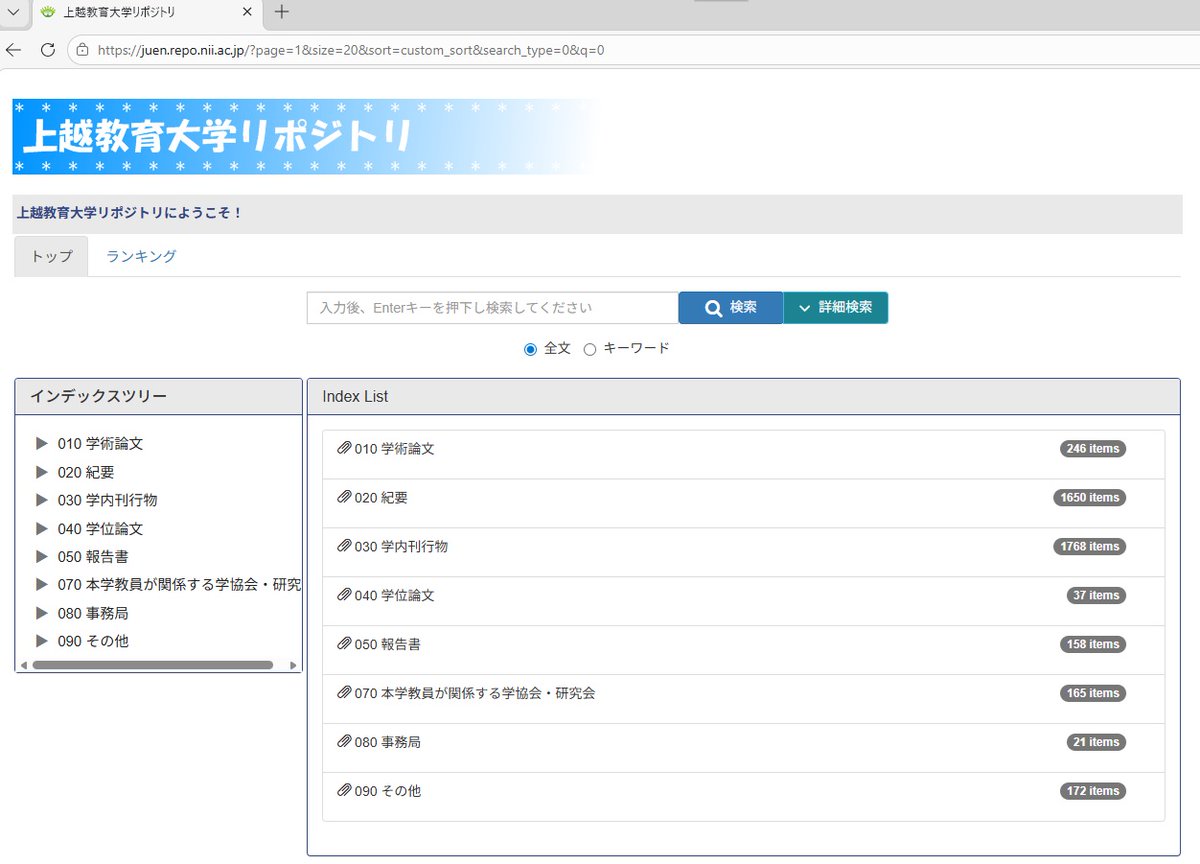View site information icon in address bar
Screen dimensions: 1200x864
pos(82,50)
